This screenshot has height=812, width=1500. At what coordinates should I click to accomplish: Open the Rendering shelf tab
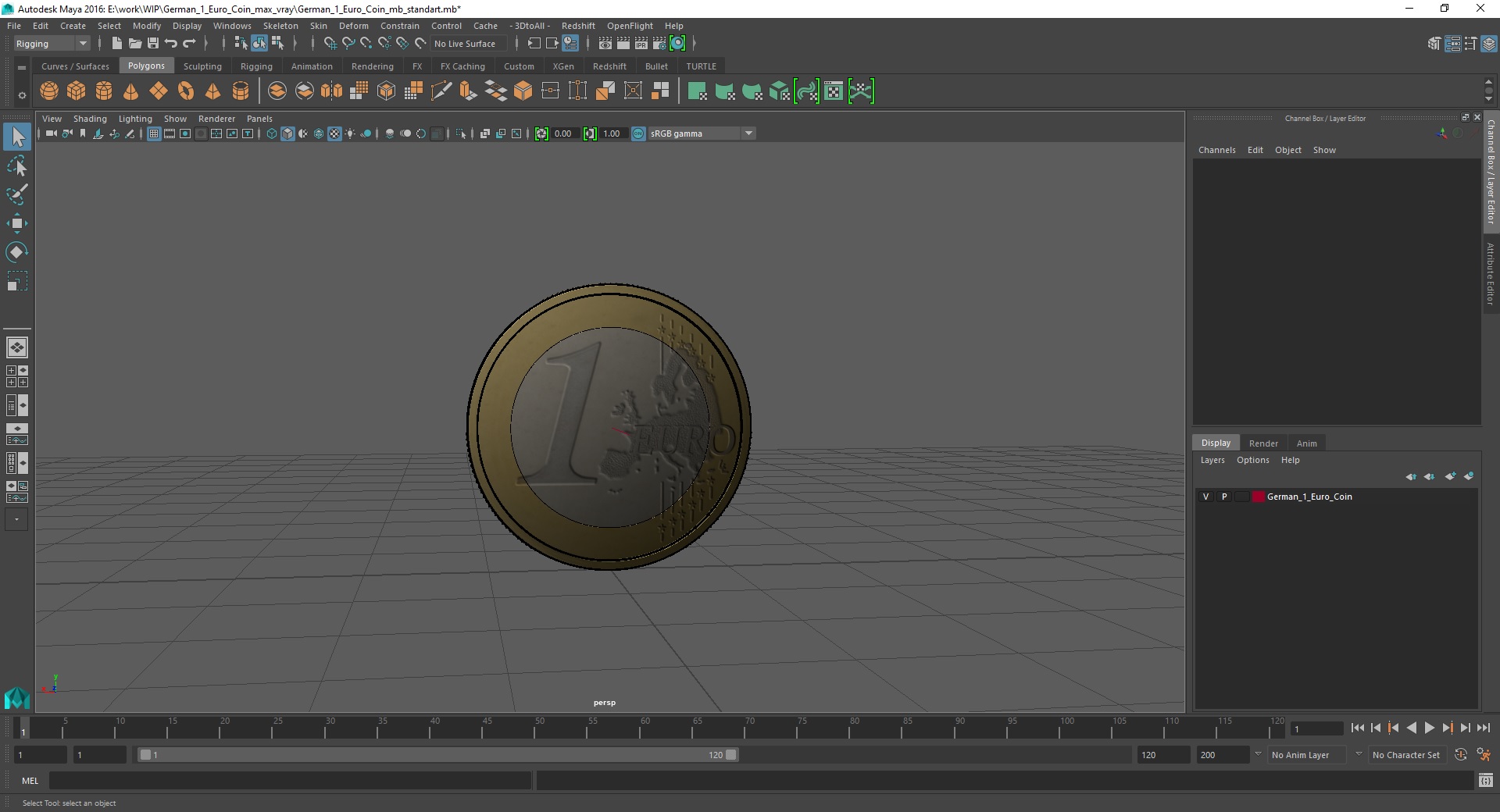(x=372, y=66)
